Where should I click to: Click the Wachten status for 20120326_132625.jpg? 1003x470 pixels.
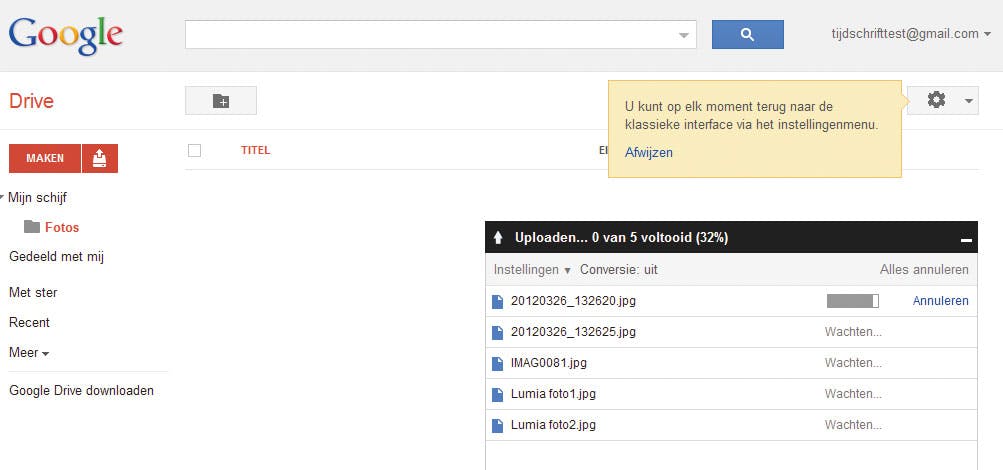[853, 332]
